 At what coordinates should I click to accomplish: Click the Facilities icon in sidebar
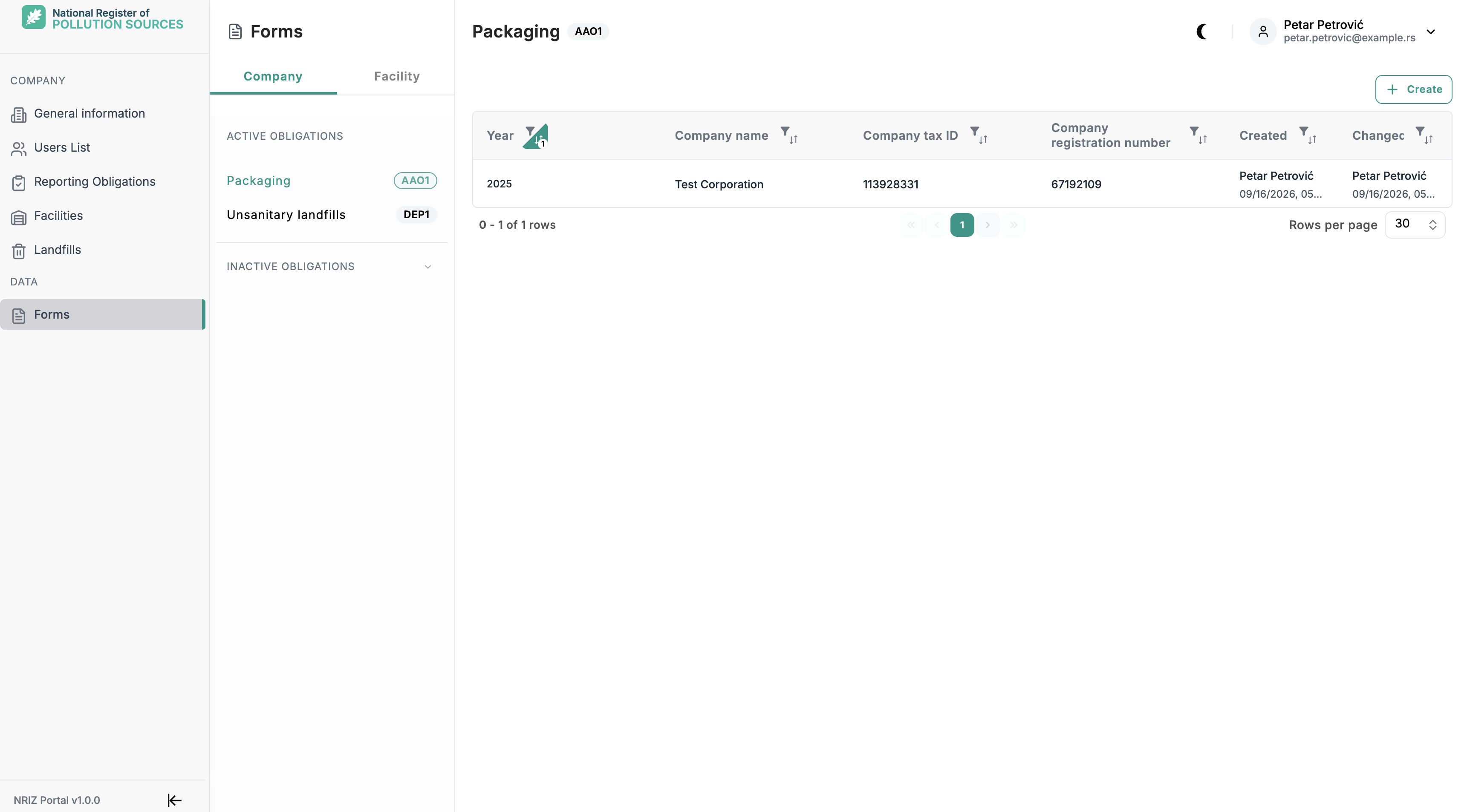(x=19, y=217)
